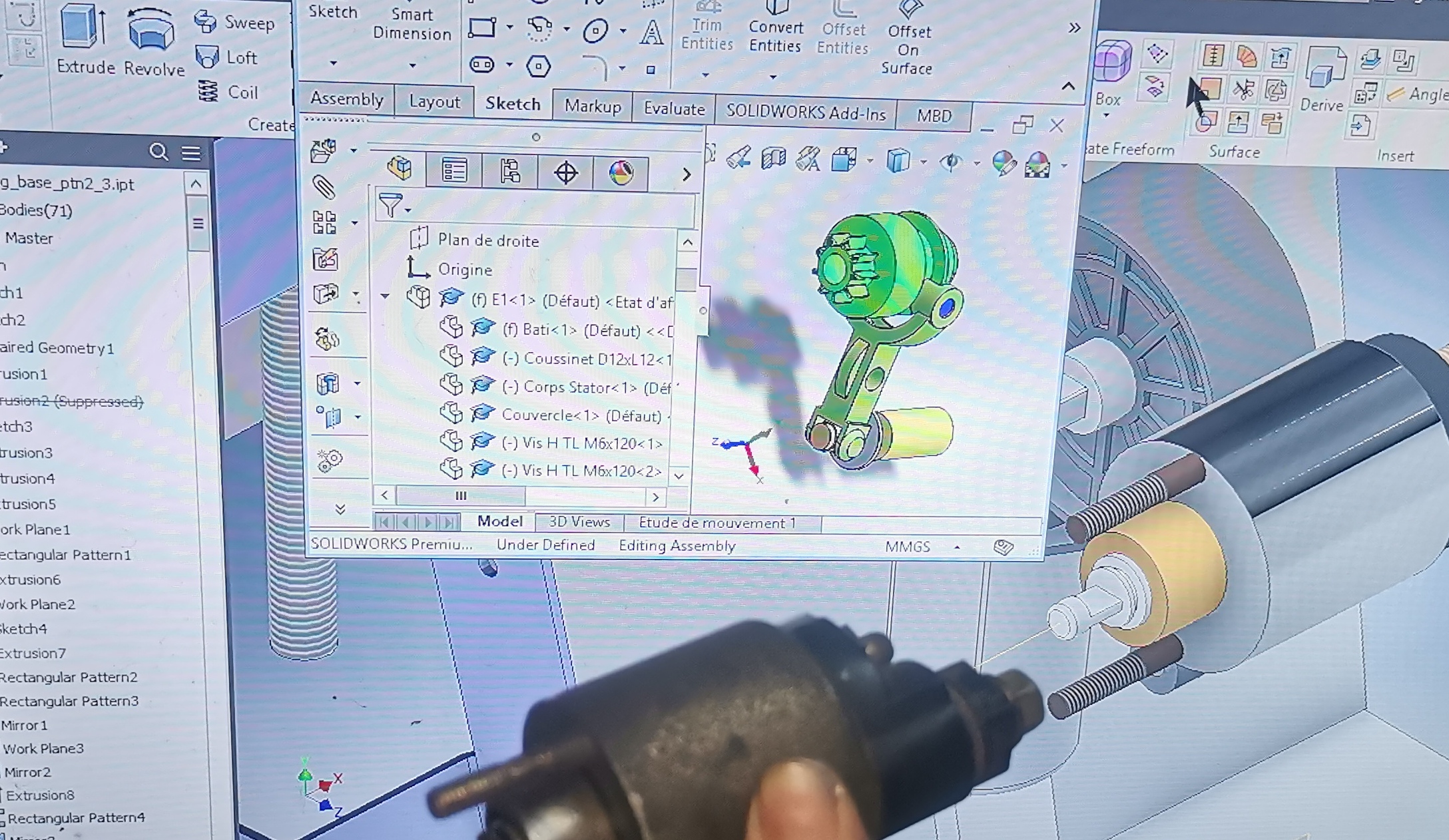This screenshot has height=840, width=1449.
Task: Select the Model bottom tab
Action: [499, 521]
